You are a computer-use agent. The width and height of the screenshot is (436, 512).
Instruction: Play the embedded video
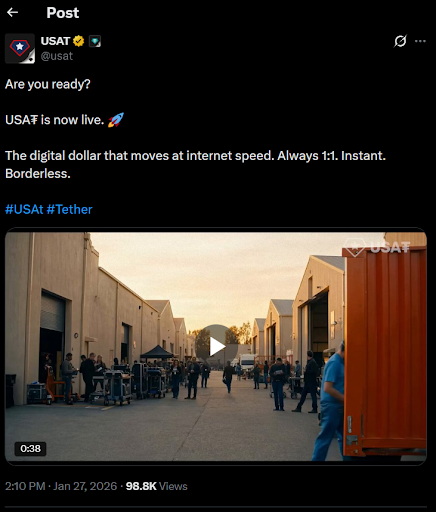217,347
